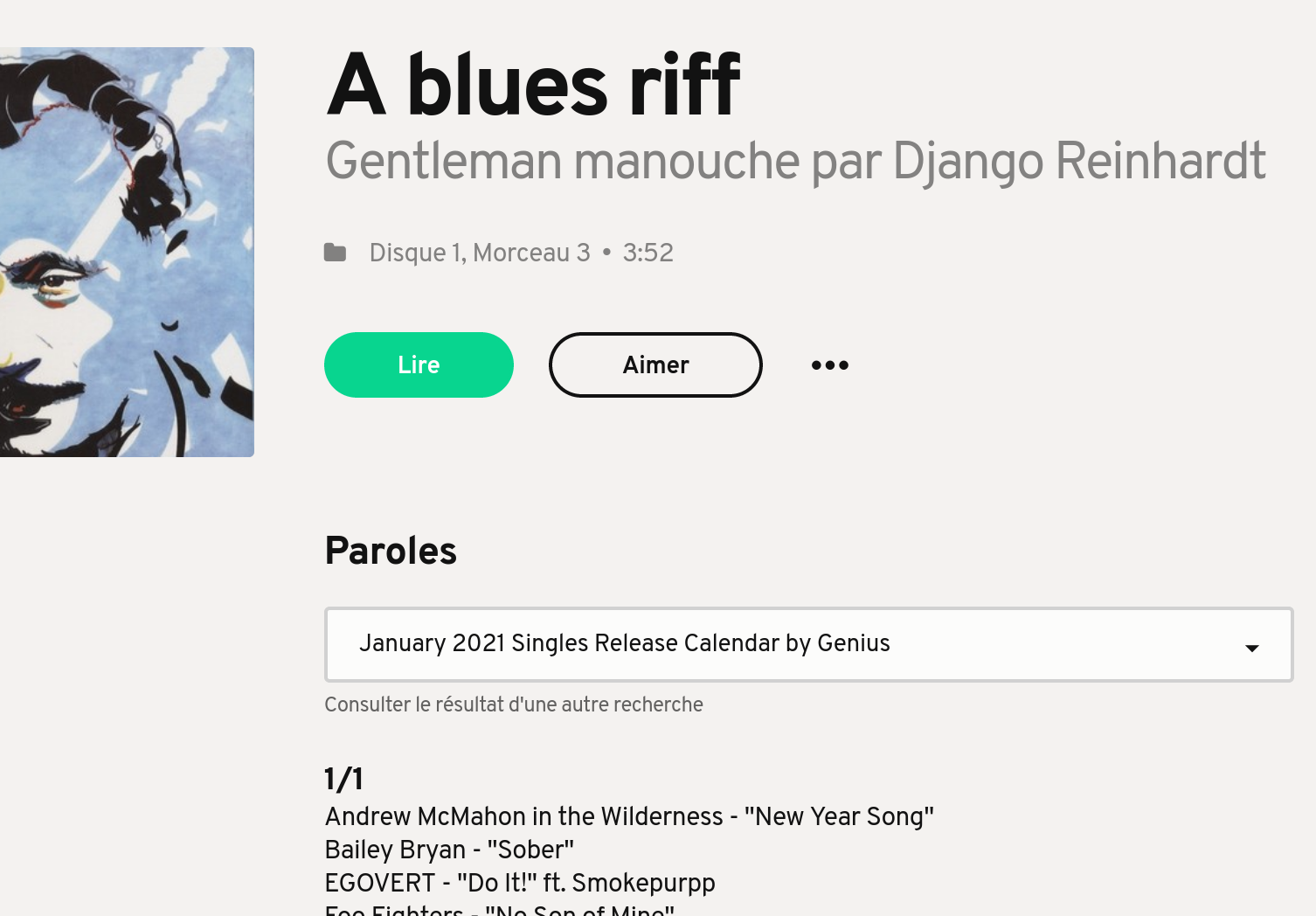Viewport: 1316px width, 916px height.
Task: Click 'EGOVERT - Do It! ft. Smokepurpp' entry
Action: [519, 883]
